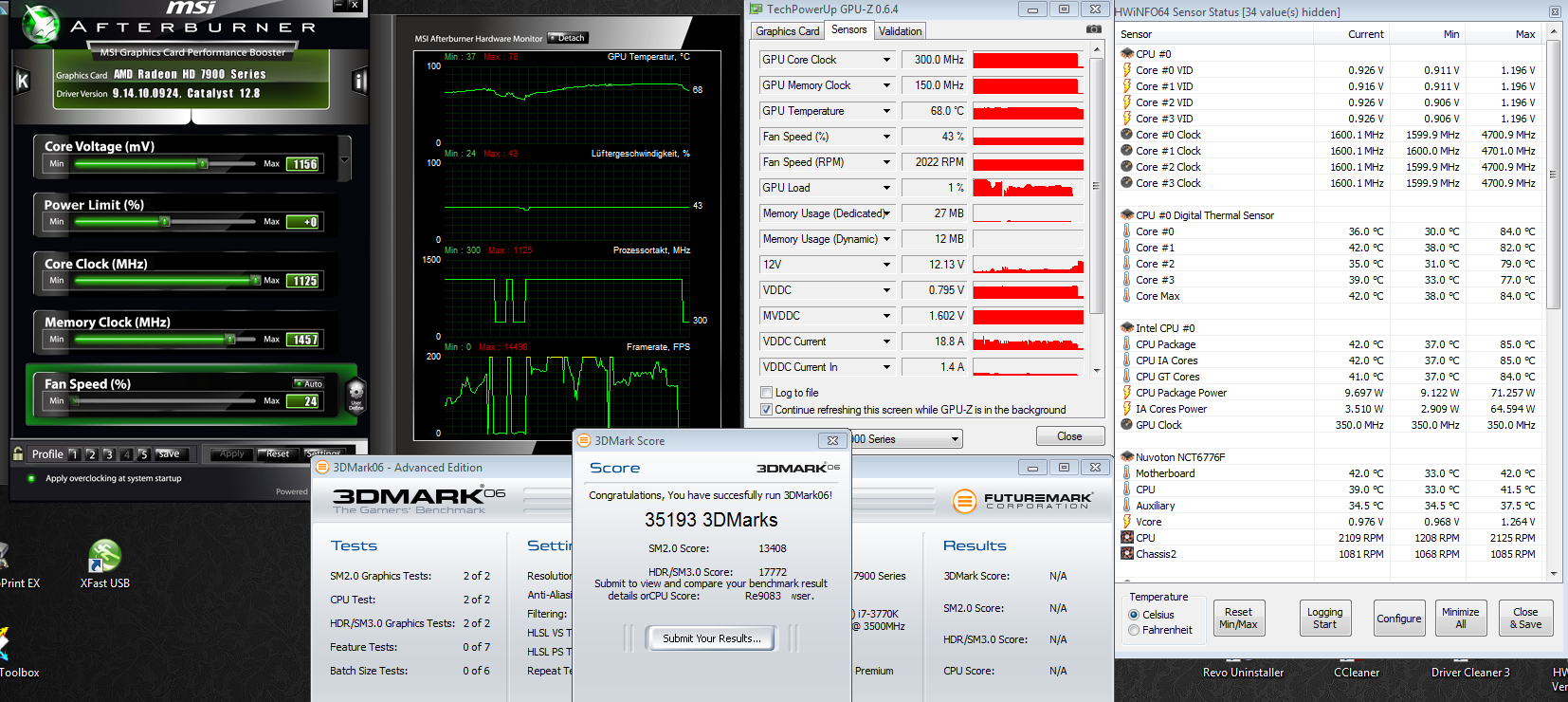This screenshot has width=1568, height=702.
Task: Toggle the Fan Speed Auto button
Action: [x=309, y=383]
